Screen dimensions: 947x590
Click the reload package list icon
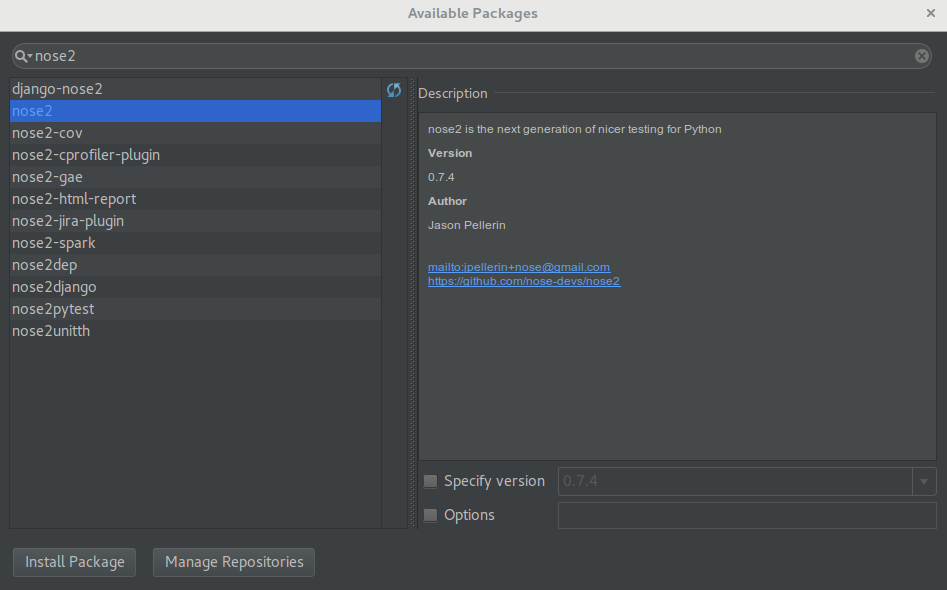[x=394, y=91]
